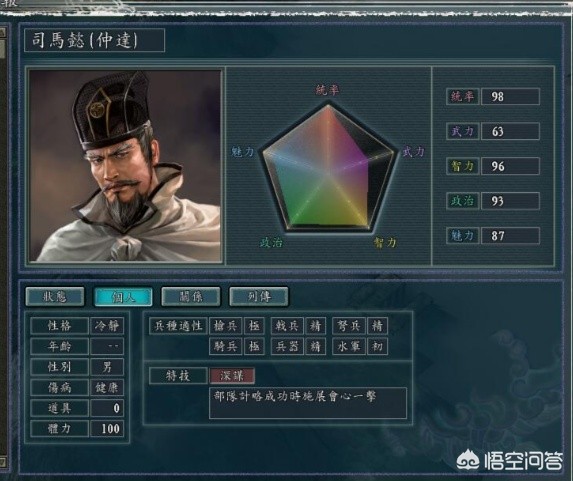
Task: Open the 關係 relations tab
Action: (x=191, y=296)
